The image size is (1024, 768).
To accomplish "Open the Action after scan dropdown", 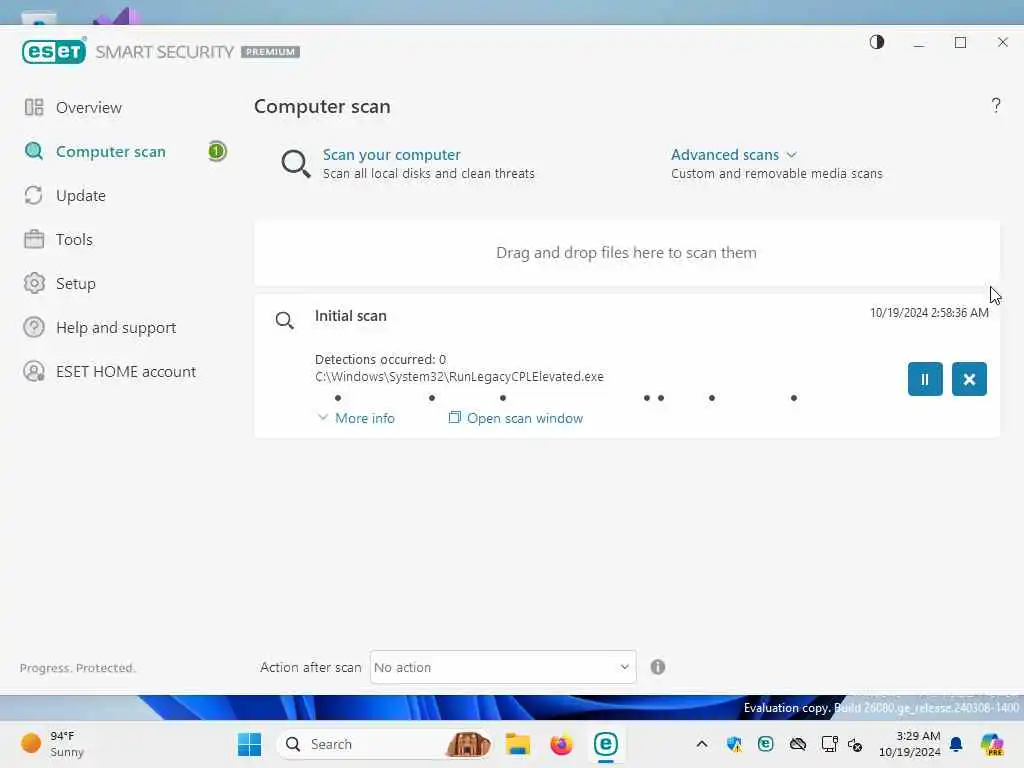I will [503, 667].
